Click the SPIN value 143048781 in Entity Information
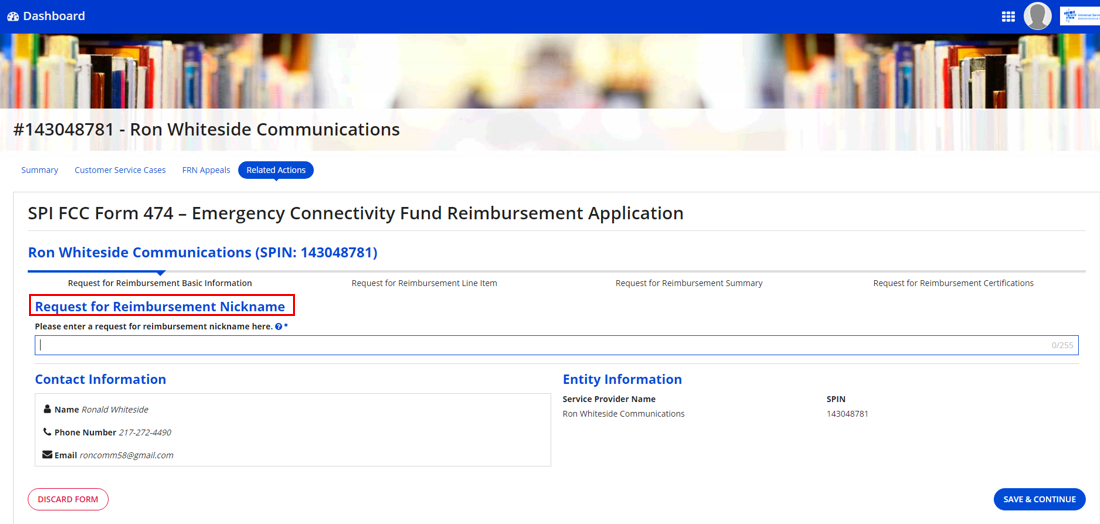Screen dimensions: 1100x524 coord(847,414)
